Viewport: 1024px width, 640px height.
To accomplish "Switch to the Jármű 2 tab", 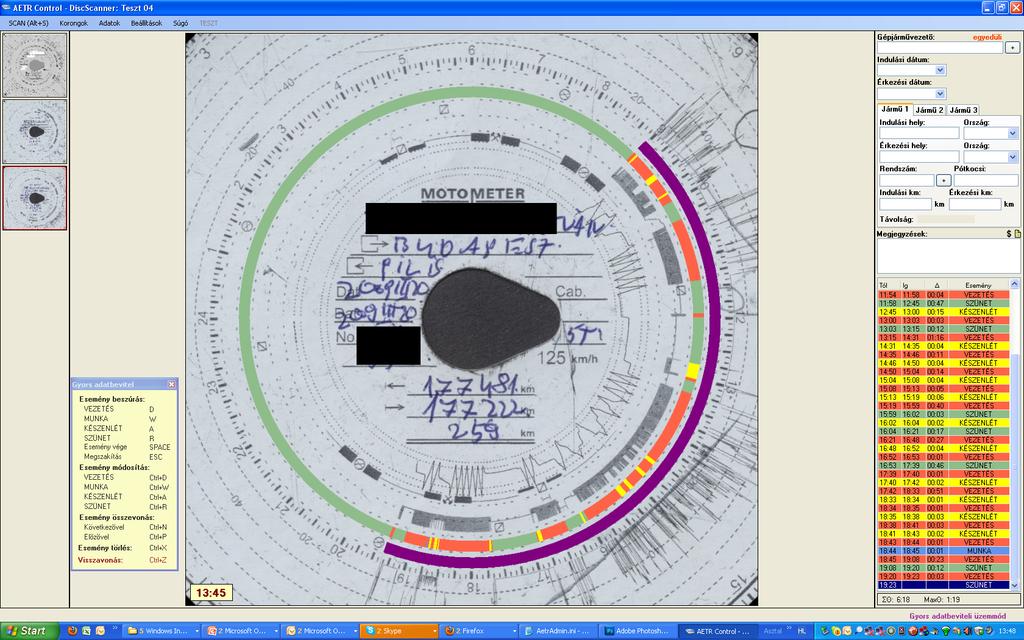I will (929, 110).
